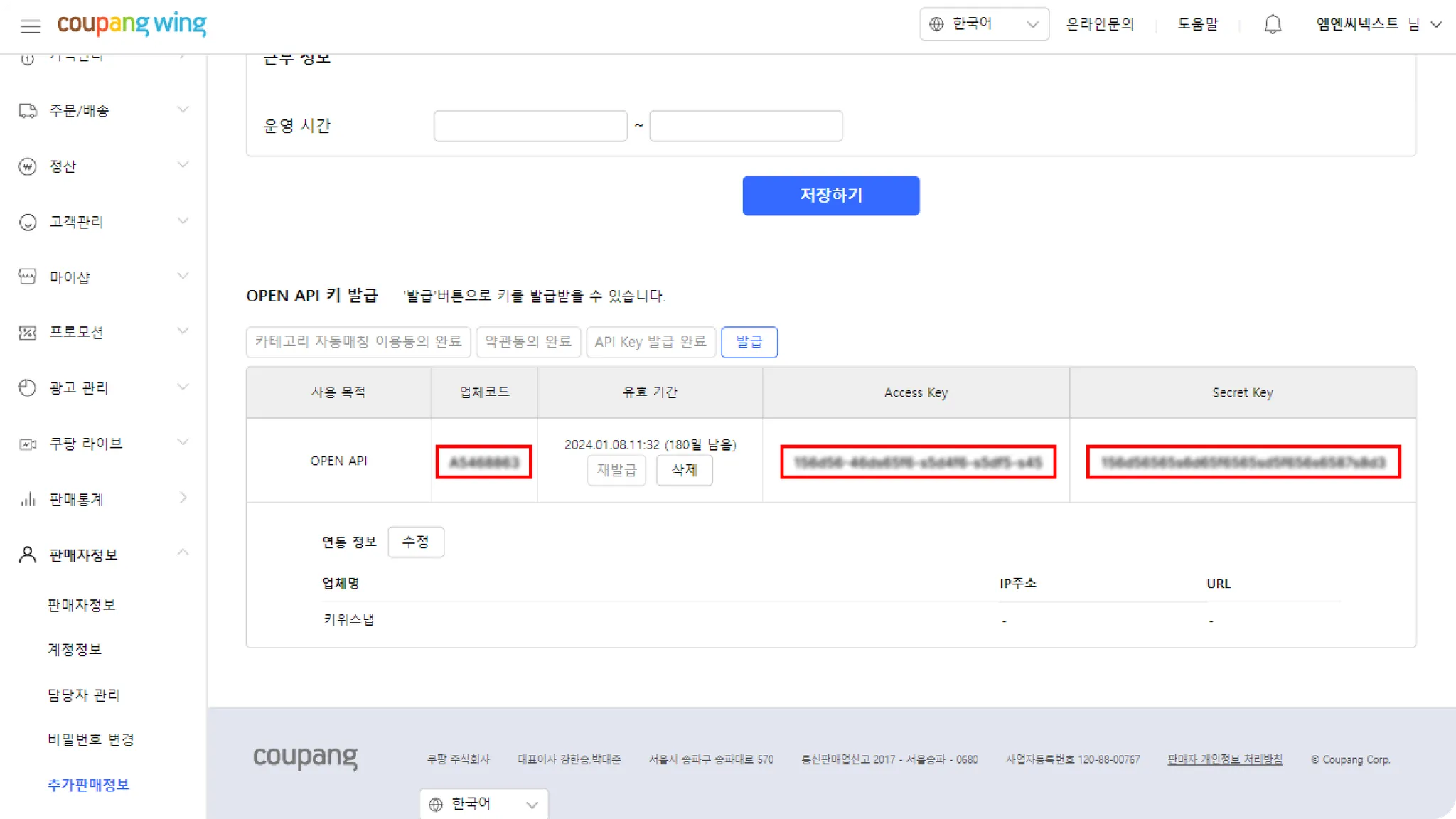Click the camera icon for 쿠팡 라이브
Image resolution: width=1456 pixels, height=819 pixels.
[28, 444]
